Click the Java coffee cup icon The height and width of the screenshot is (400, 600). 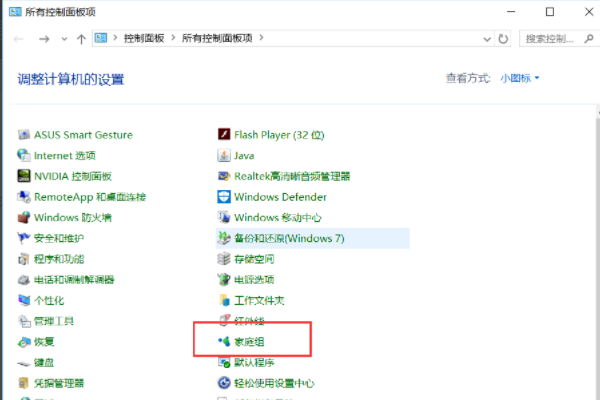(224, 155)
